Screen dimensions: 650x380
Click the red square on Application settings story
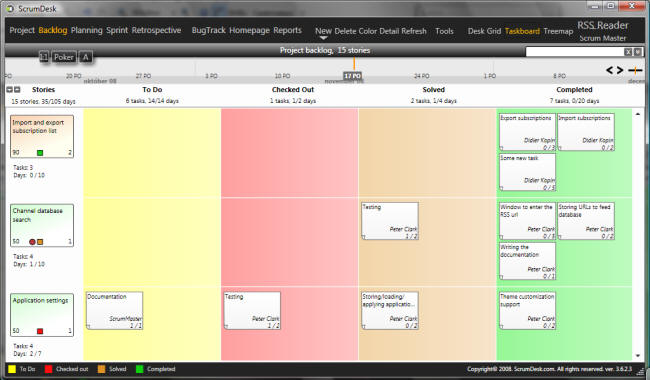point(40,331)
